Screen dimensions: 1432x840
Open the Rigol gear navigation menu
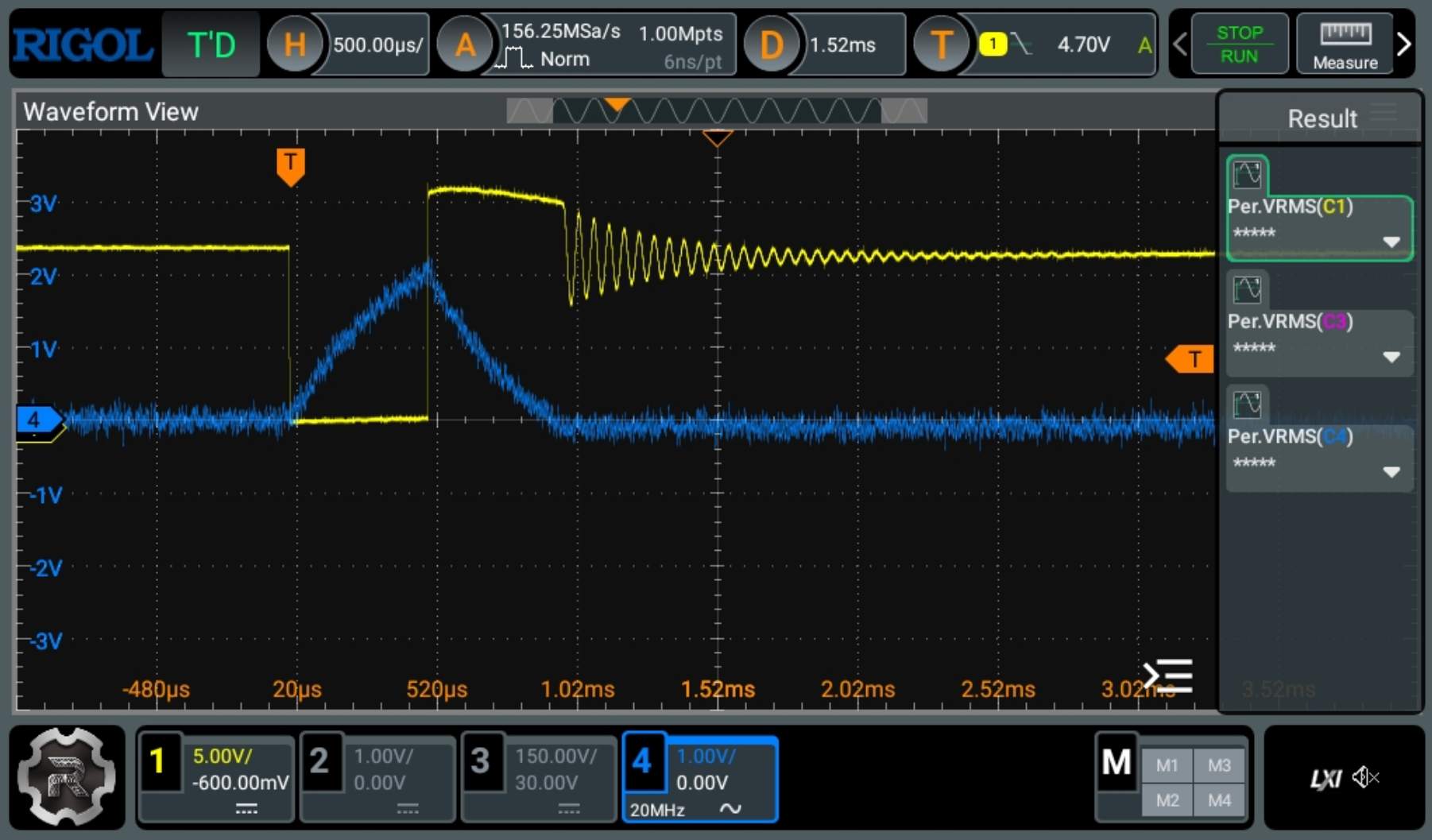pyautogui.click(x=67, y=777)
